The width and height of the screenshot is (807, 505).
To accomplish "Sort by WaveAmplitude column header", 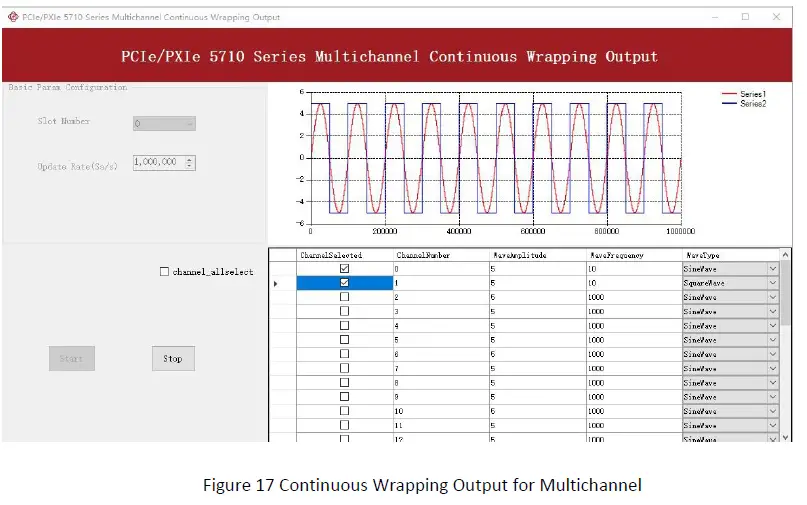I will tap(538, 255).
